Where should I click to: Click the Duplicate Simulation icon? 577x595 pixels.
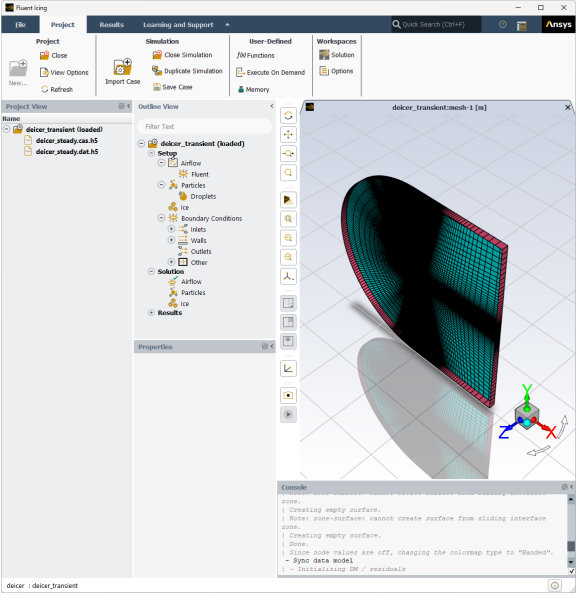tap(157, 71)
